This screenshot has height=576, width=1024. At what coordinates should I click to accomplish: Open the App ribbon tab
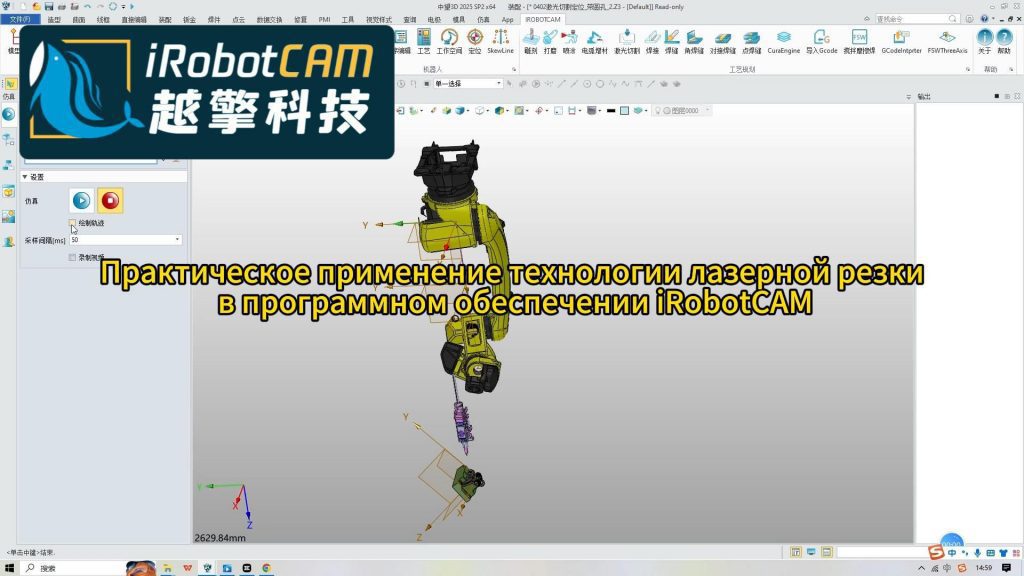point(507,20)
